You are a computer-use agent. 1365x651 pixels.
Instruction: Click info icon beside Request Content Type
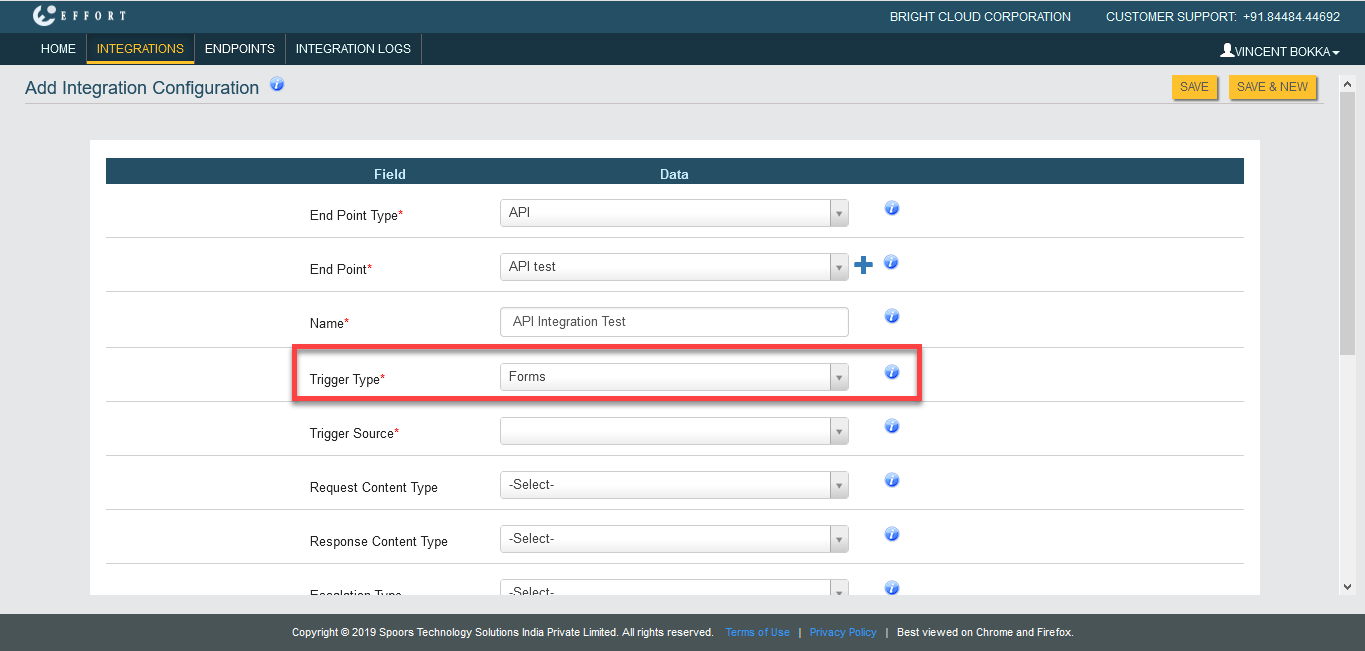tap(892, 480)
